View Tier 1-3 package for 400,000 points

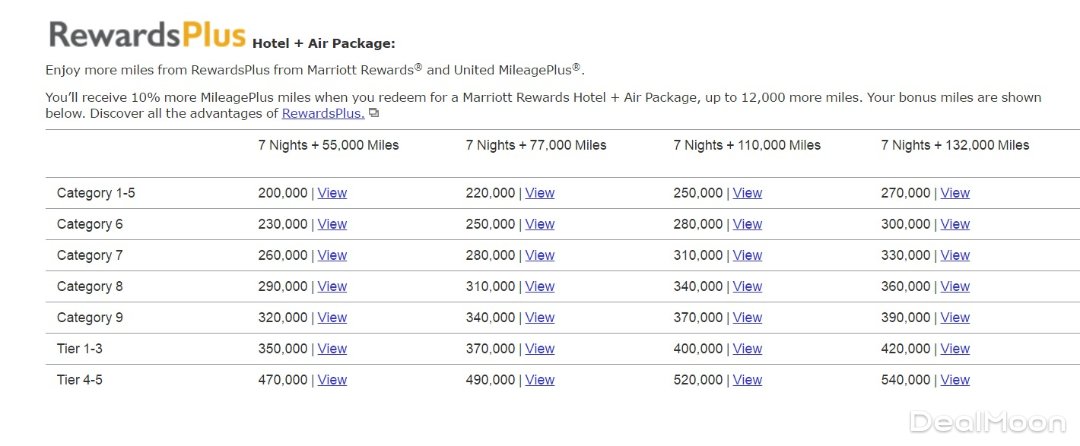click(747, 349)
